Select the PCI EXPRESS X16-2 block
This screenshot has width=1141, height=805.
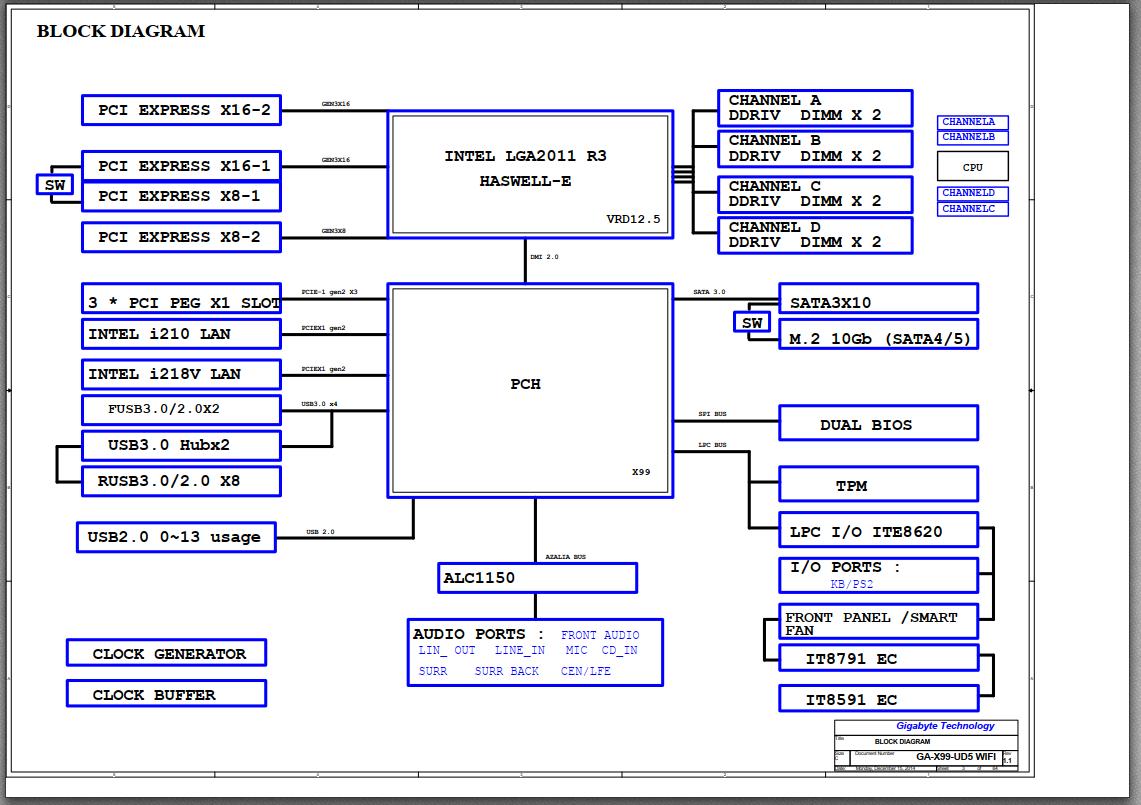pyautogui.click(x=181, y=110)
